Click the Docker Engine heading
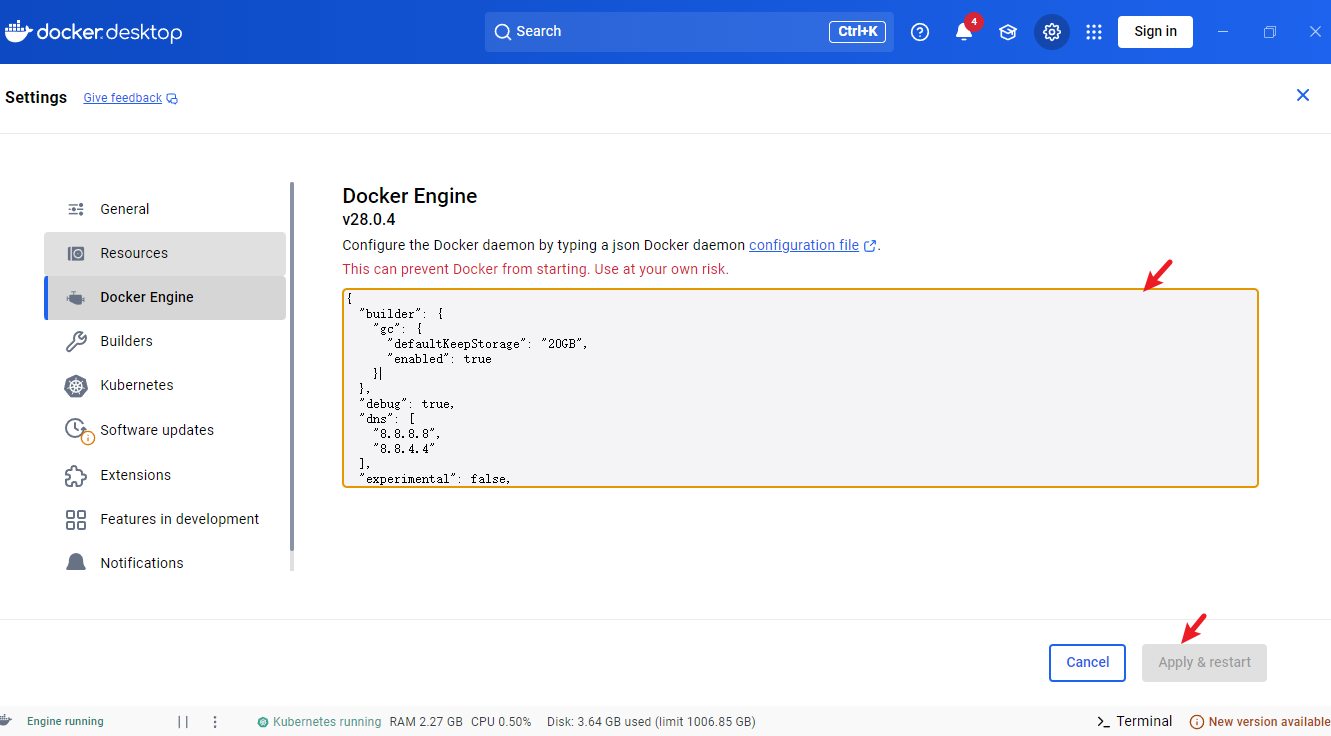 click(410, 196)
